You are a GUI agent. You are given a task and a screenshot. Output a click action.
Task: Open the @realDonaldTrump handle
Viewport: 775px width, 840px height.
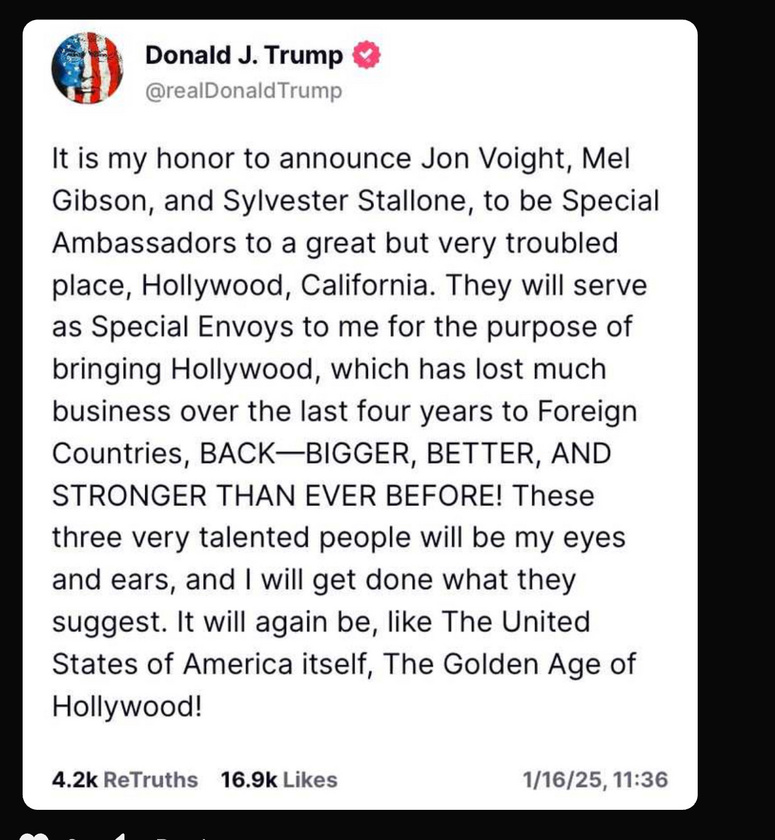tap(244, 91)
